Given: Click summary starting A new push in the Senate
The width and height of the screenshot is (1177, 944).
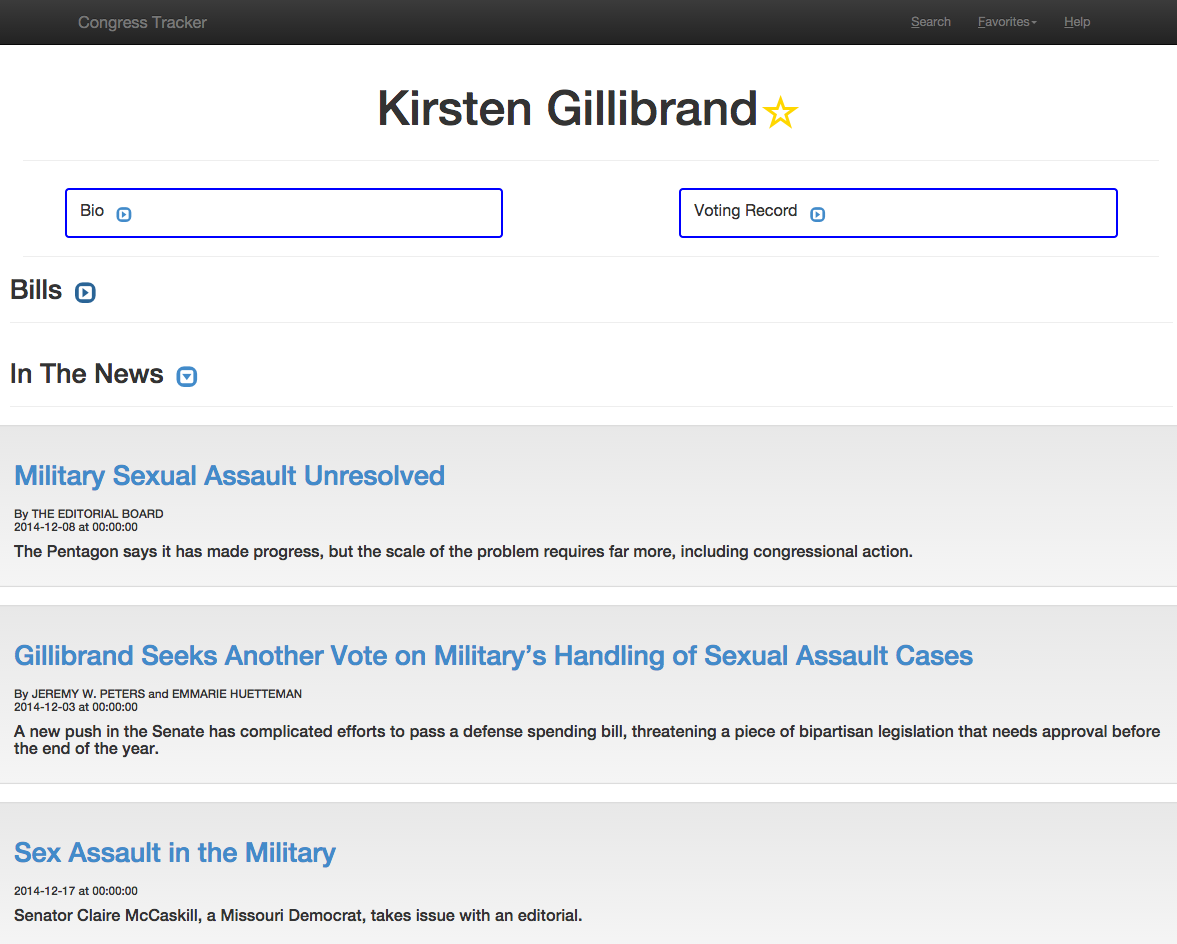Looking at the screenshot, I should [x=587, y=740].
